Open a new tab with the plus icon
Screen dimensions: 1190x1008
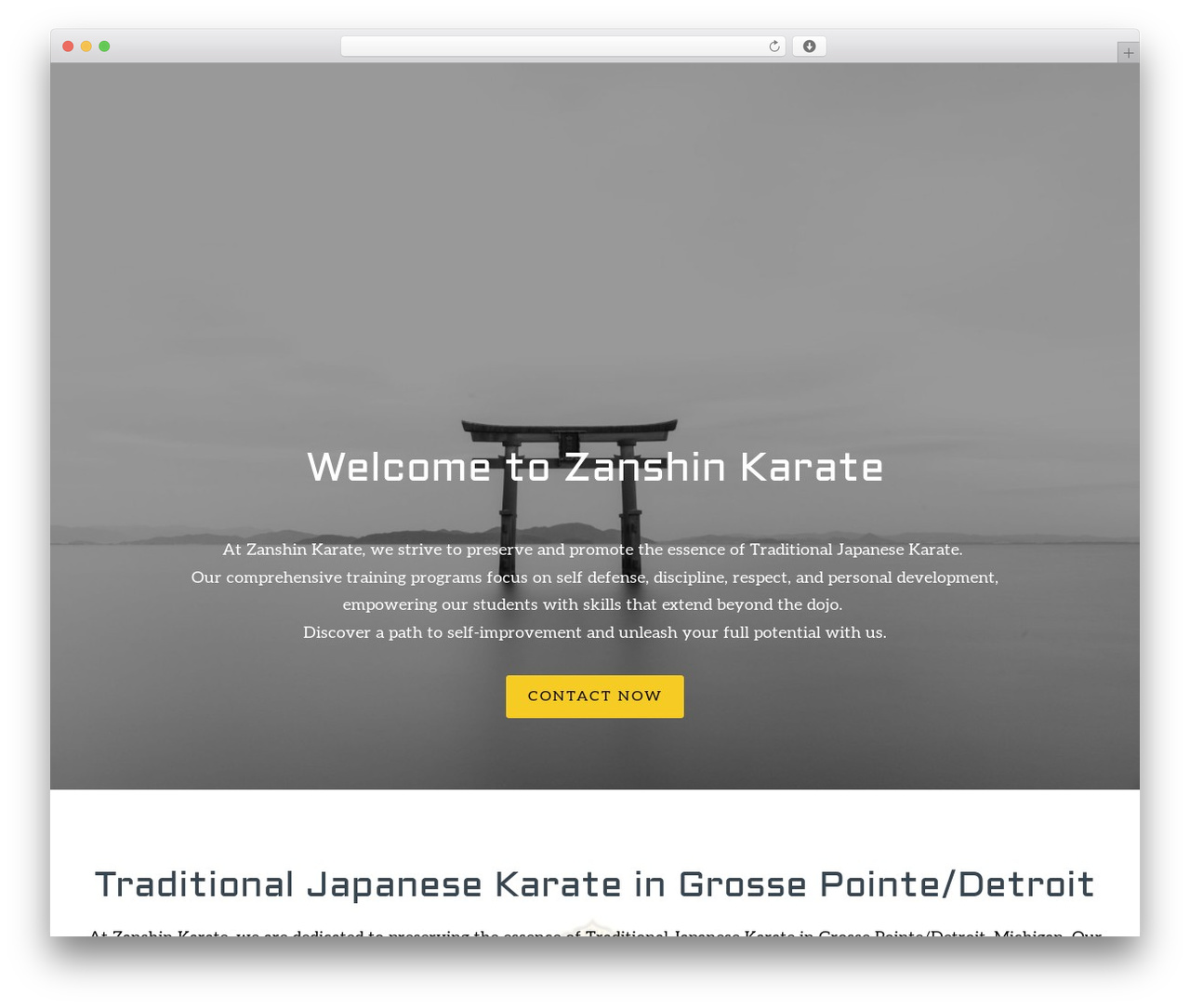1128,53
